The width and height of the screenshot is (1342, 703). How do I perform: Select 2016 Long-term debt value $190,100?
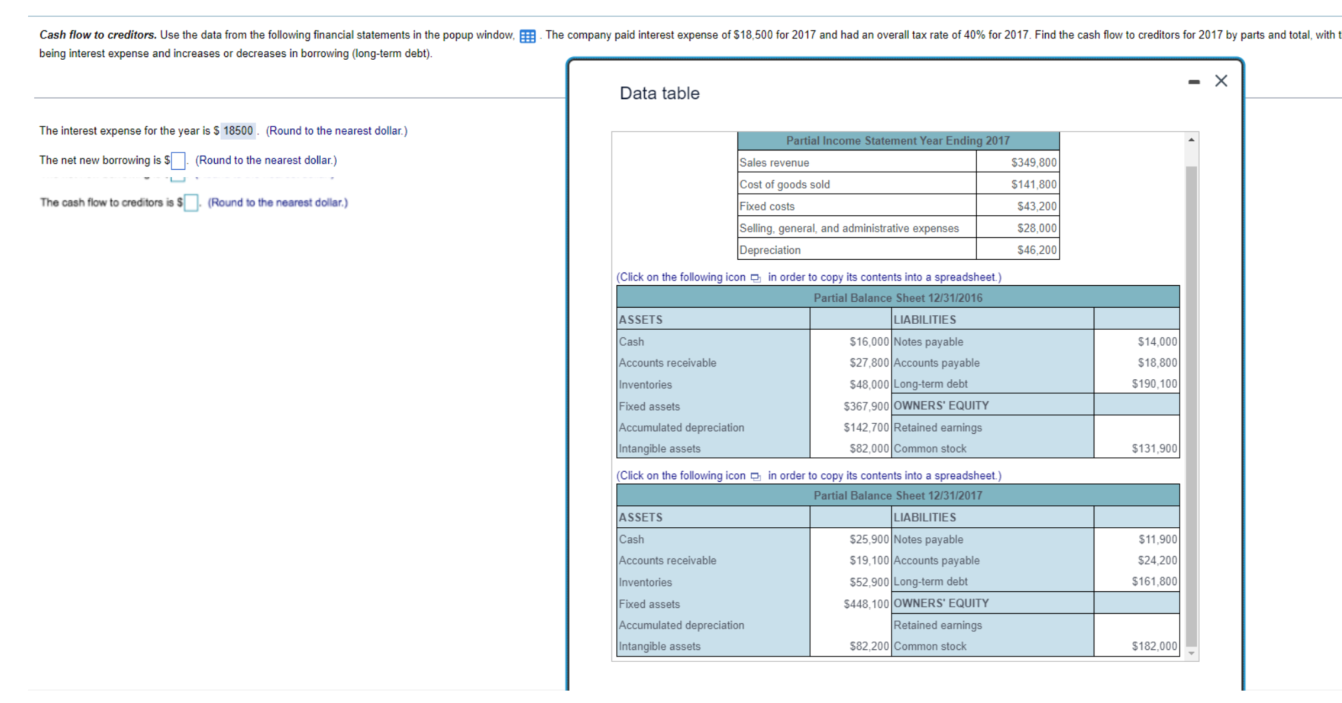tap(1155, 384)
